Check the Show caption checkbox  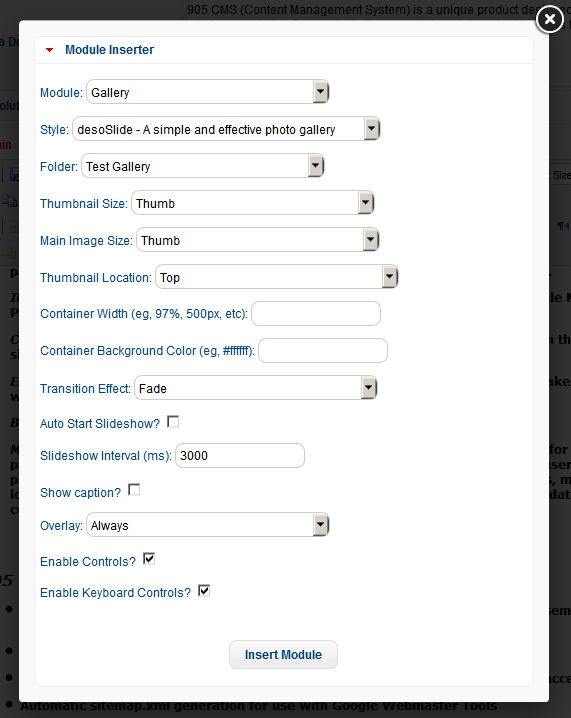coord(134,490)
